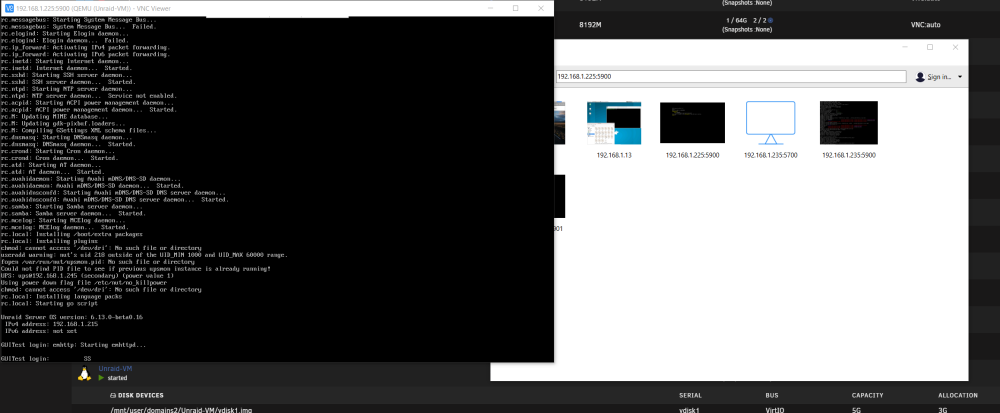Maximize the QEMU Unraid-VM VNC window

(515, 8)
